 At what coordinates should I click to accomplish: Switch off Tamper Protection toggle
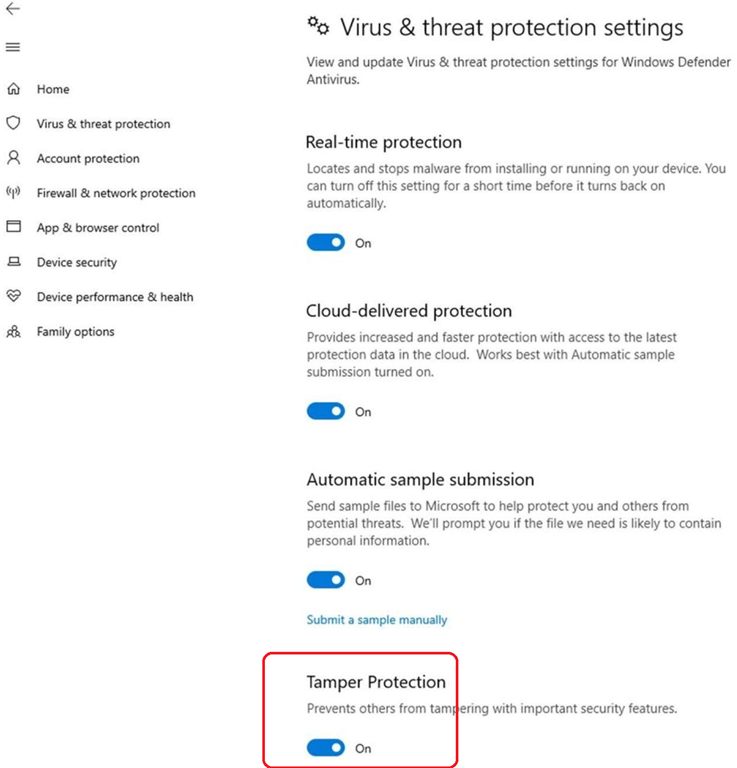pyautogui.click(x=326, y=747)
